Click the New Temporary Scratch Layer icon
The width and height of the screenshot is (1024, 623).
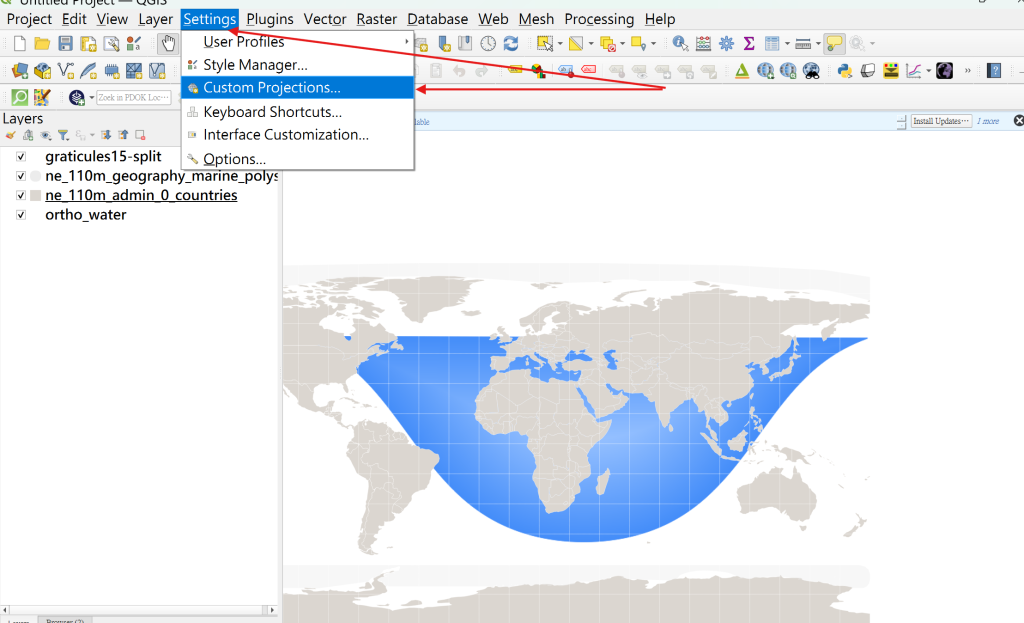click(x=112, y=71)
